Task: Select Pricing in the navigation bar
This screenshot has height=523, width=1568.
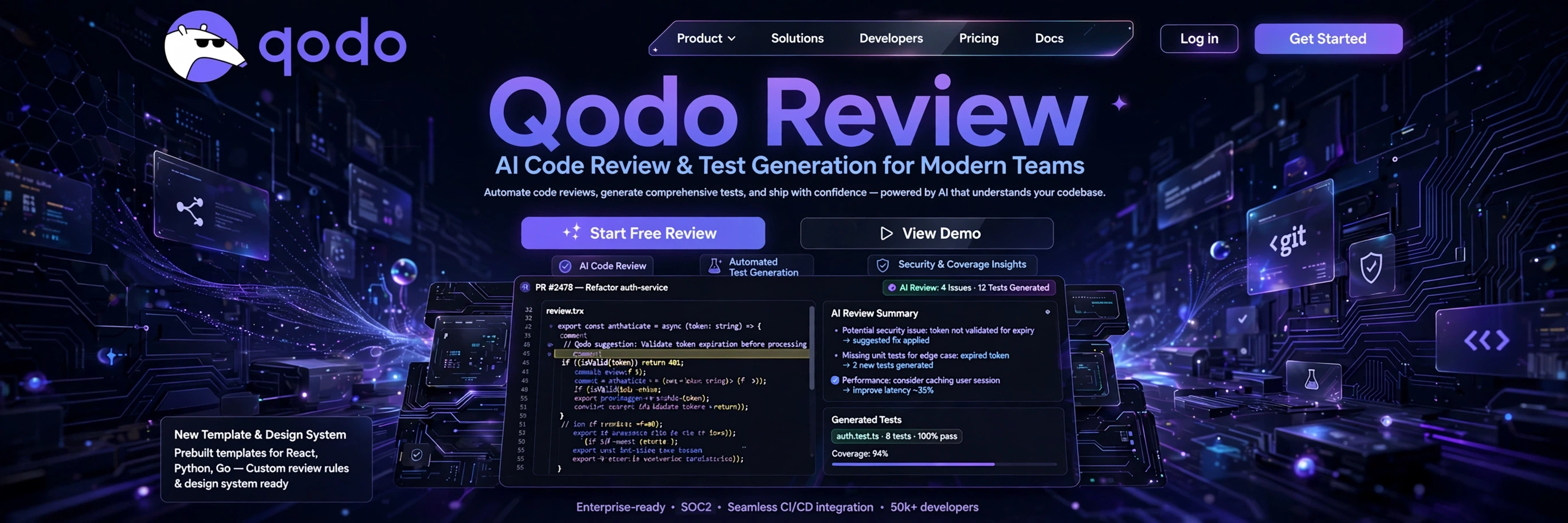Action: [x=978, y=38]
